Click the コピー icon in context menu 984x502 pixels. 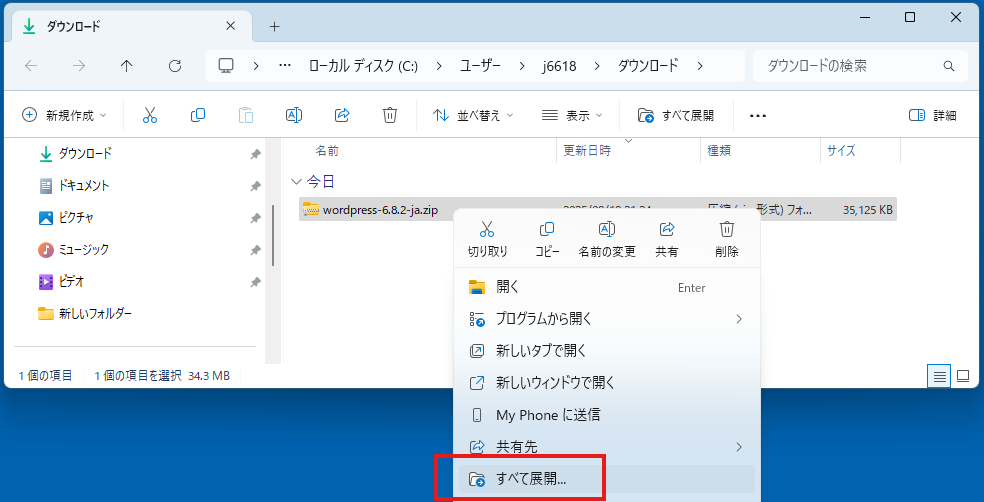coord(547,229)
